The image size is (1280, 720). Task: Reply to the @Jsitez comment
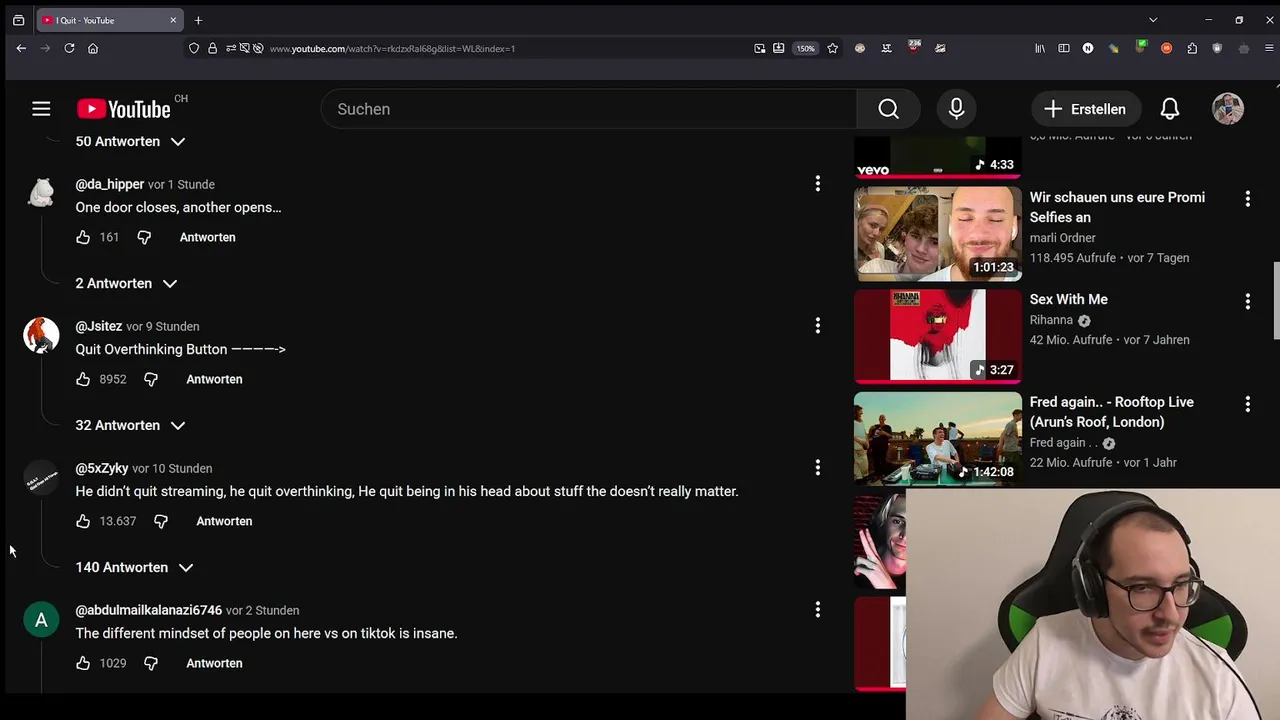214,379
